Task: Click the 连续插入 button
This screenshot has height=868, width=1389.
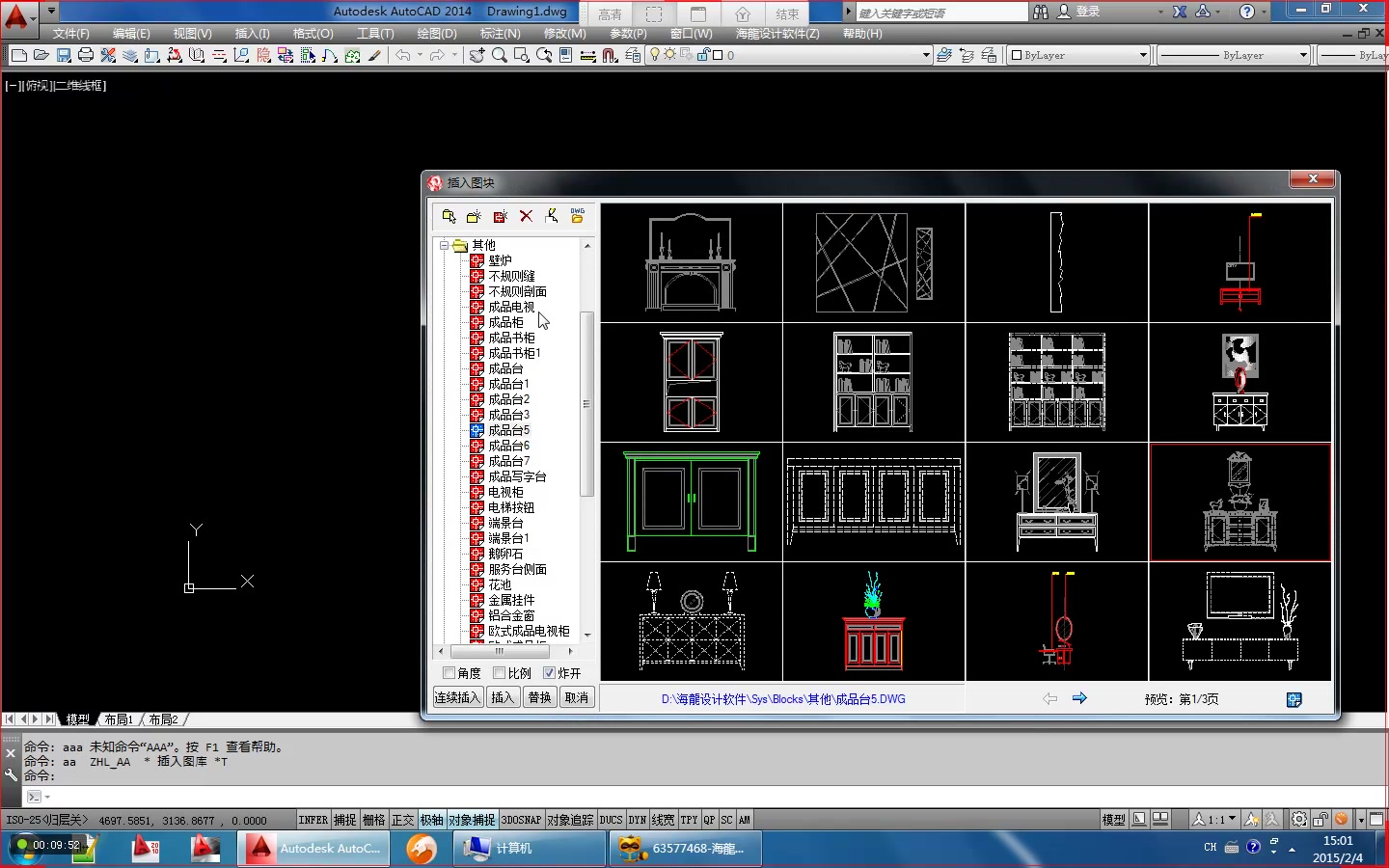Action: tap(457, 697)
